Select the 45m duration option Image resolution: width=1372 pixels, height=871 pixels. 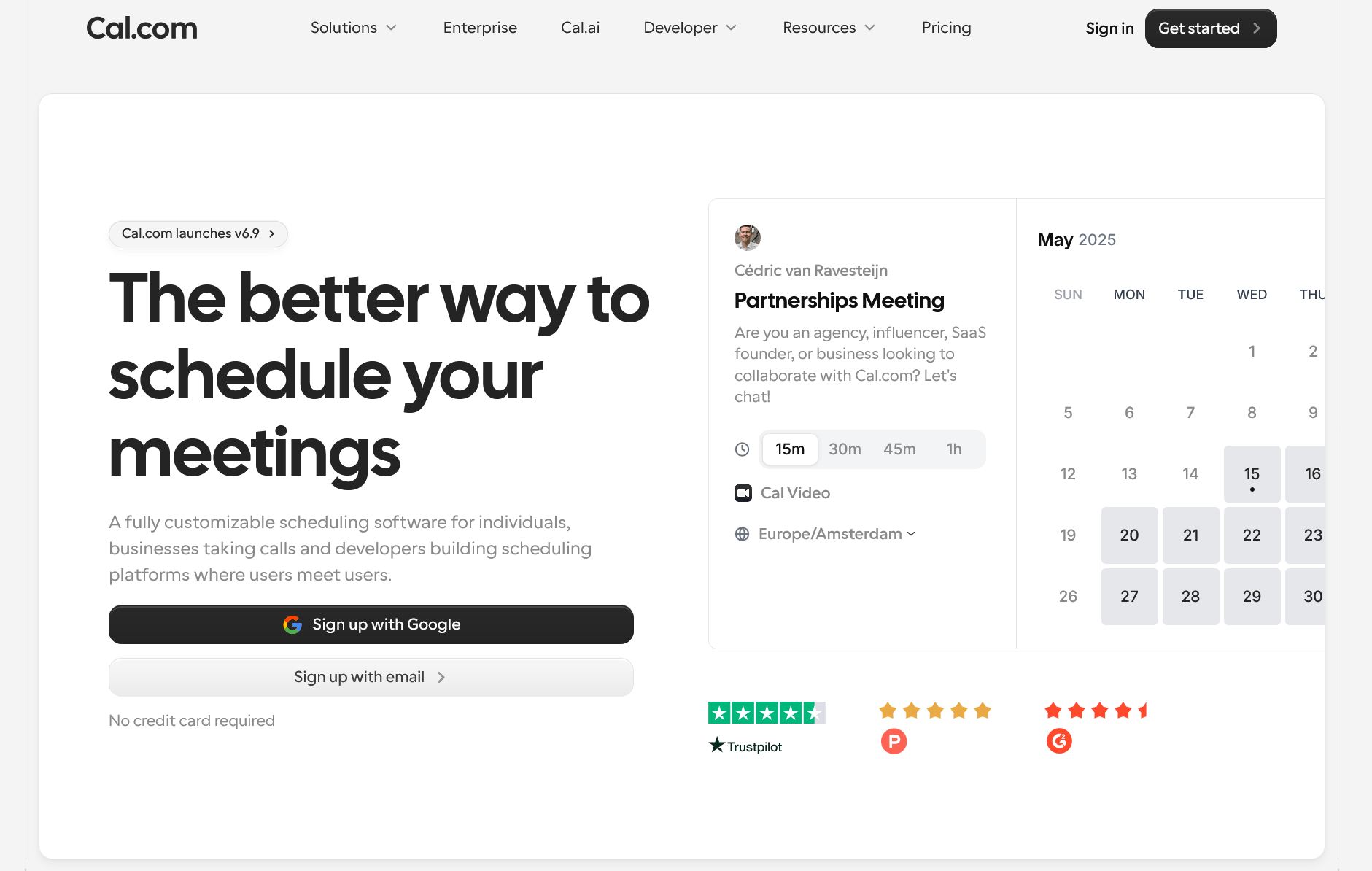[899, 449]
